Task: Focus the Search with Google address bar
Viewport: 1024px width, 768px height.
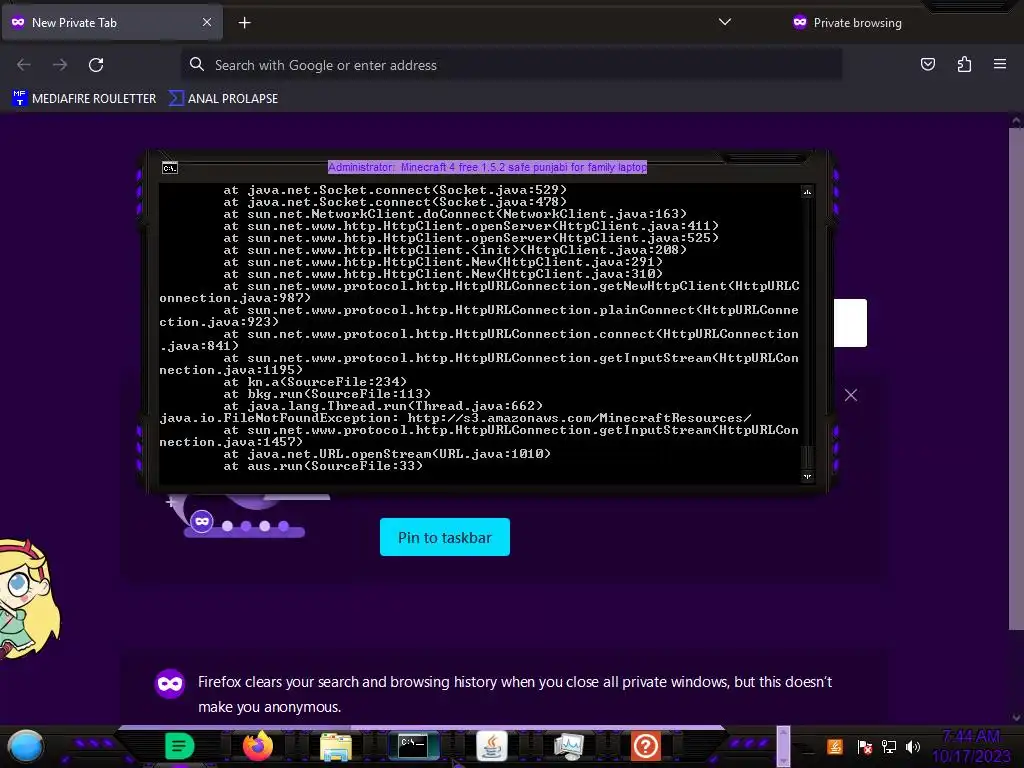Action: tap(511, 65)
